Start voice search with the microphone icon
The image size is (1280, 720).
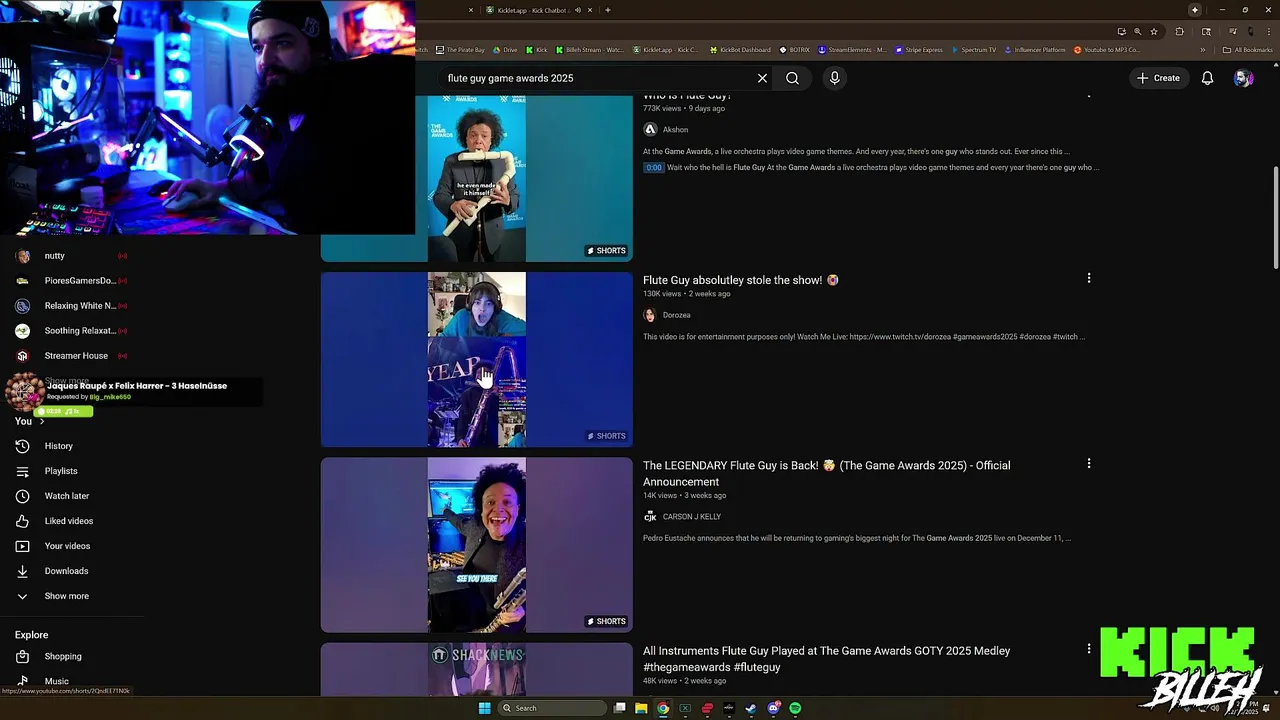835,78
